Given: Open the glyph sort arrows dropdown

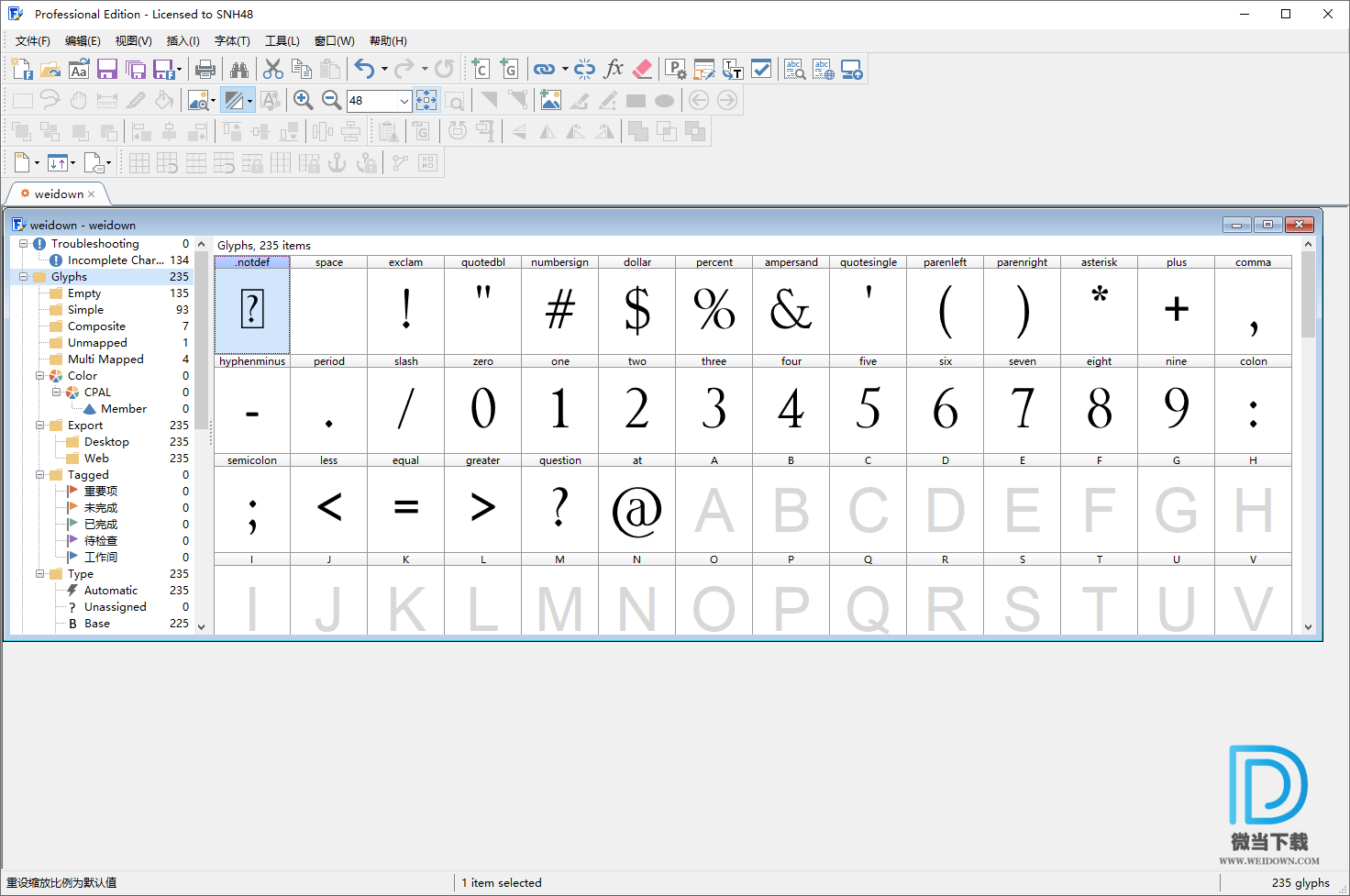Looking at the screenshot, I should point(72,163).
